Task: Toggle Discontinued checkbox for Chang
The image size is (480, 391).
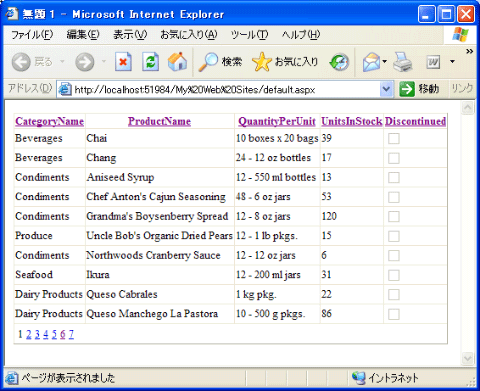Action: (x=394, y=158)
